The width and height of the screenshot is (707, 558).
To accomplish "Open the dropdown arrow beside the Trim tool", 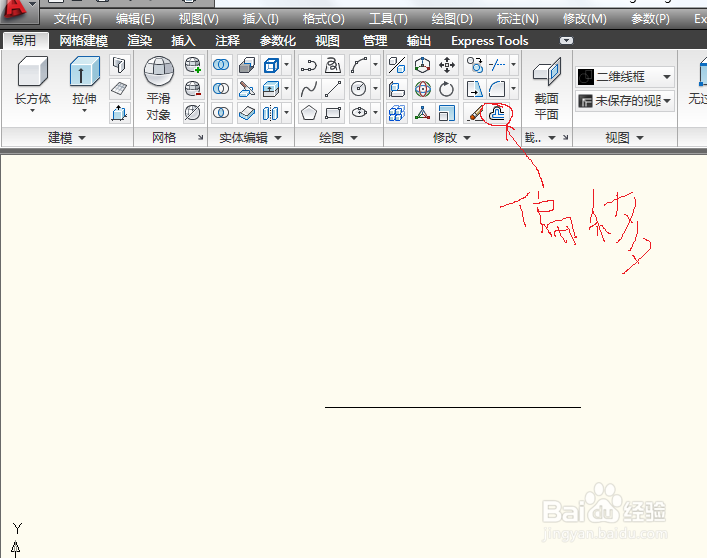I will [x=513, y=65].
